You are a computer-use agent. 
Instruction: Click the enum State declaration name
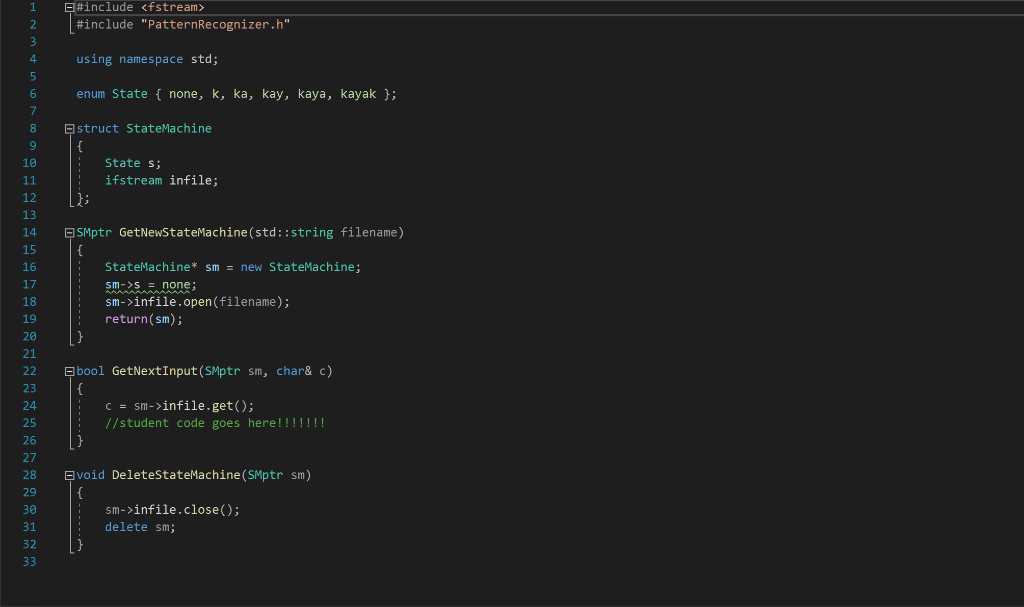coord(129,94)
